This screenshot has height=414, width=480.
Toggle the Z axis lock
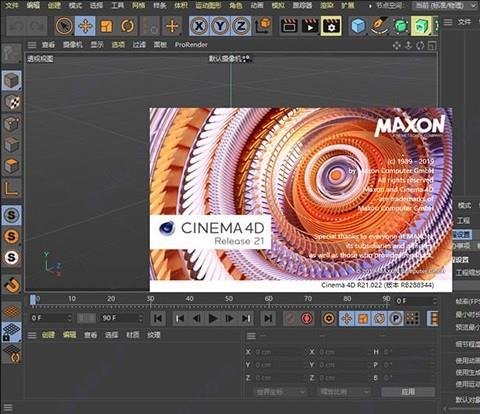241,26
